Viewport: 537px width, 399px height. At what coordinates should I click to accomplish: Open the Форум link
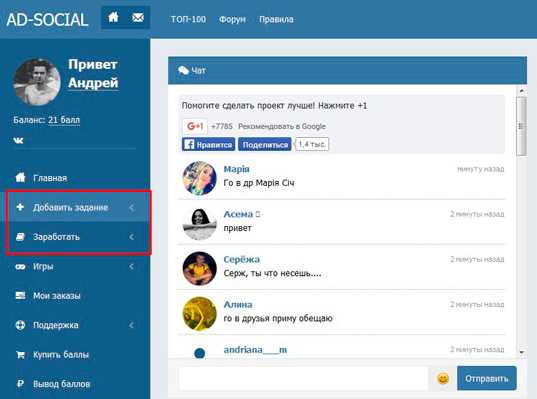[x=232, y=19]
